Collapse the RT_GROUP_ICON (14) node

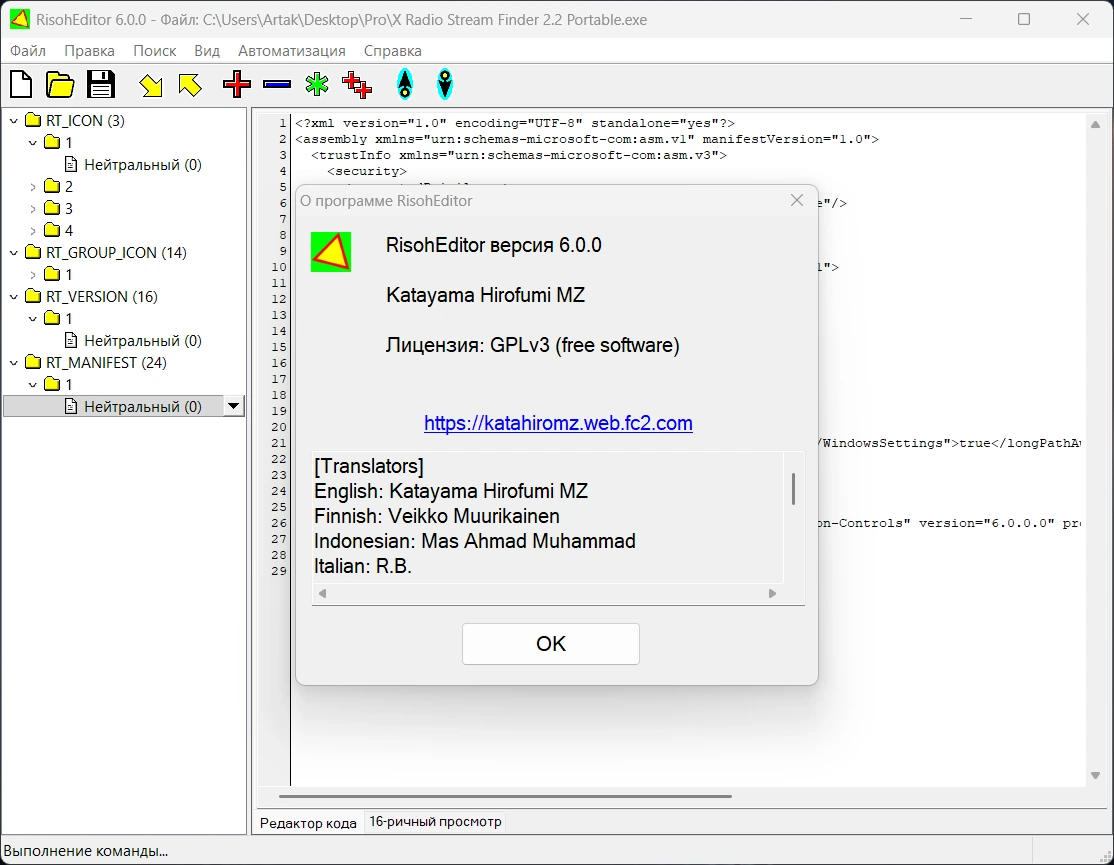point(13,253)
